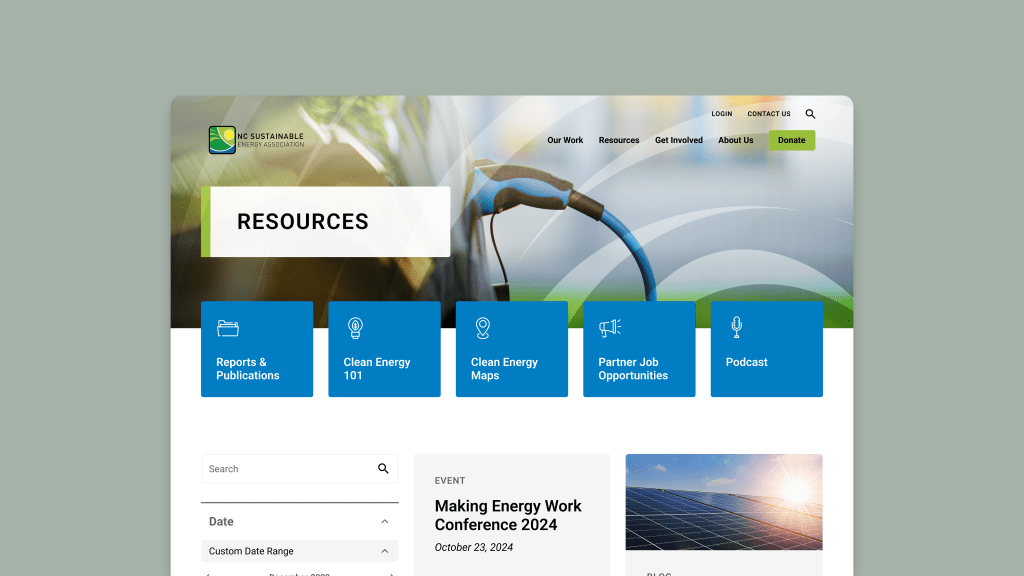The image size is (1024, 576).
Task: Toggle the Custom Date Range dropdown chevron
Action: coord(385,551)
